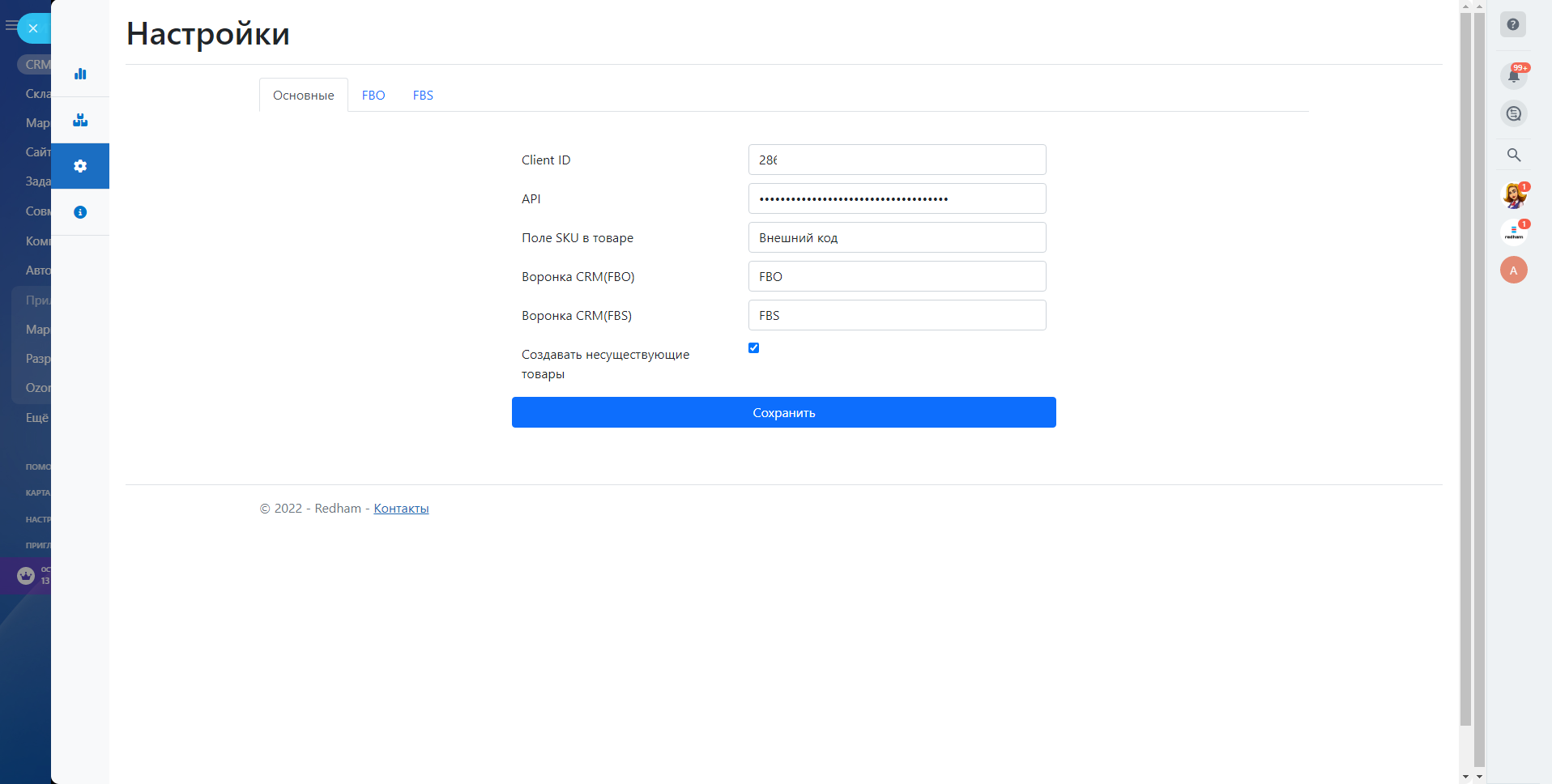
Task: Open chat with the cartoon woman avatar
Action: 1513,195
